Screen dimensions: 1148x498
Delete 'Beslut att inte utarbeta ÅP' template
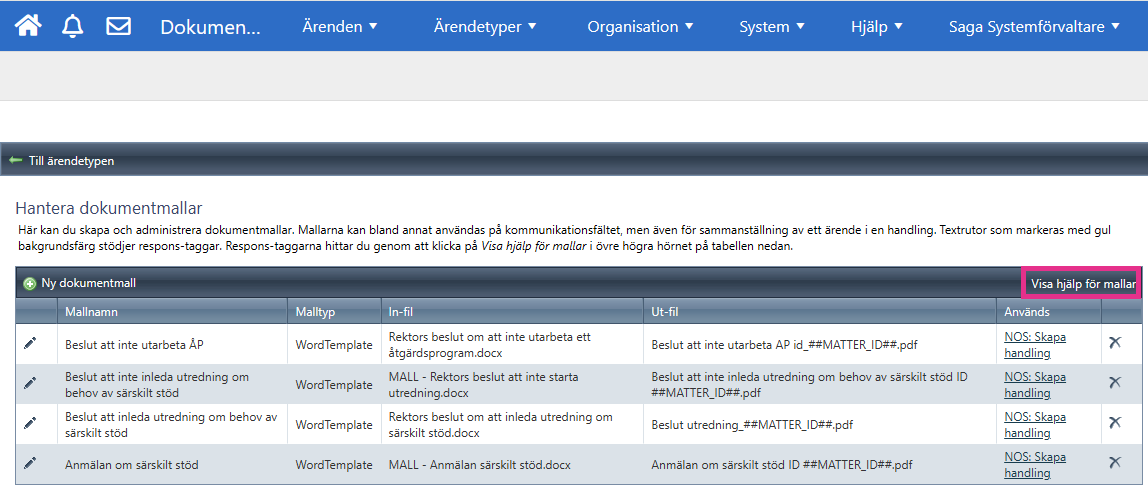(1115, 343)
